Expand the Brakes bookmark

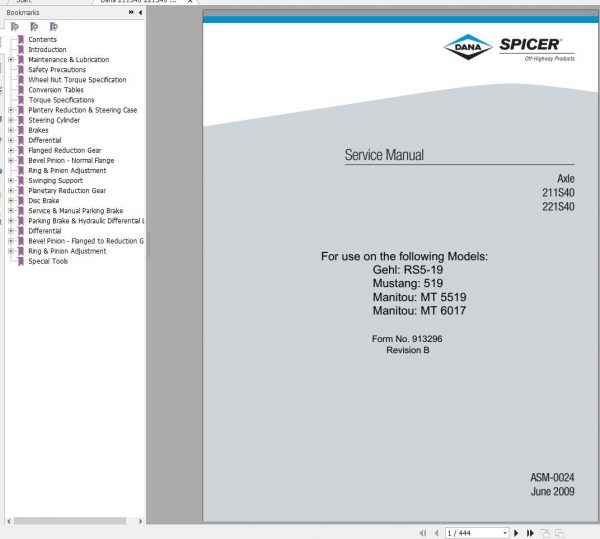[x=11, y=130]
